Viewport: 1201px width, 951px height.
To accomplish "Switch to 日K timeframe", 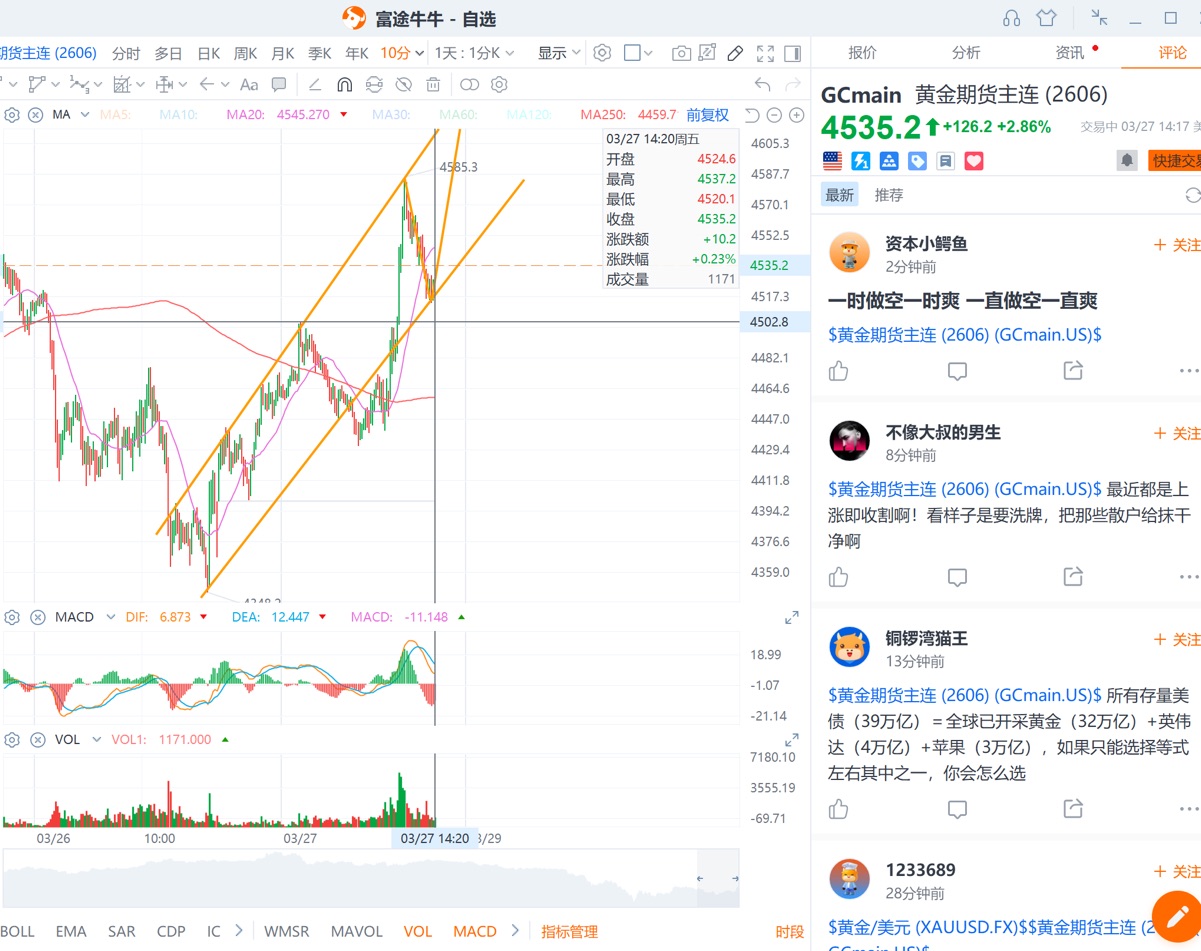I will 208,53.
